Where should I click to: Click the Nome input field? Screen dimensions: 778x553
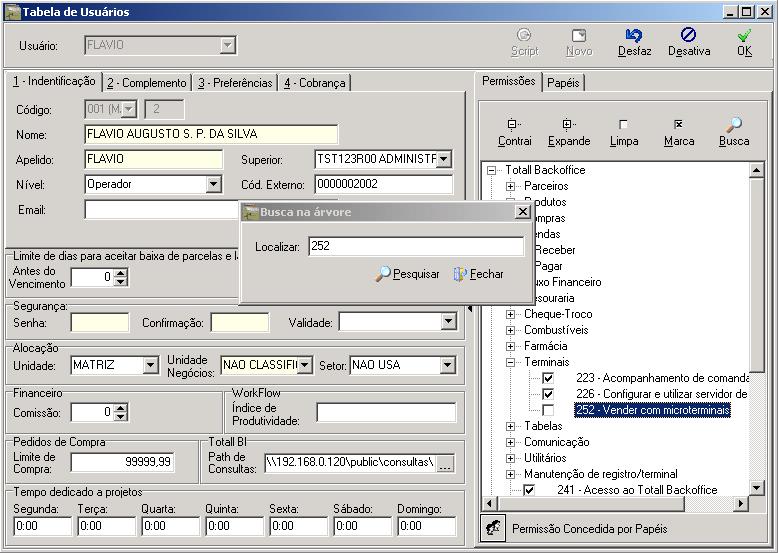211,134
